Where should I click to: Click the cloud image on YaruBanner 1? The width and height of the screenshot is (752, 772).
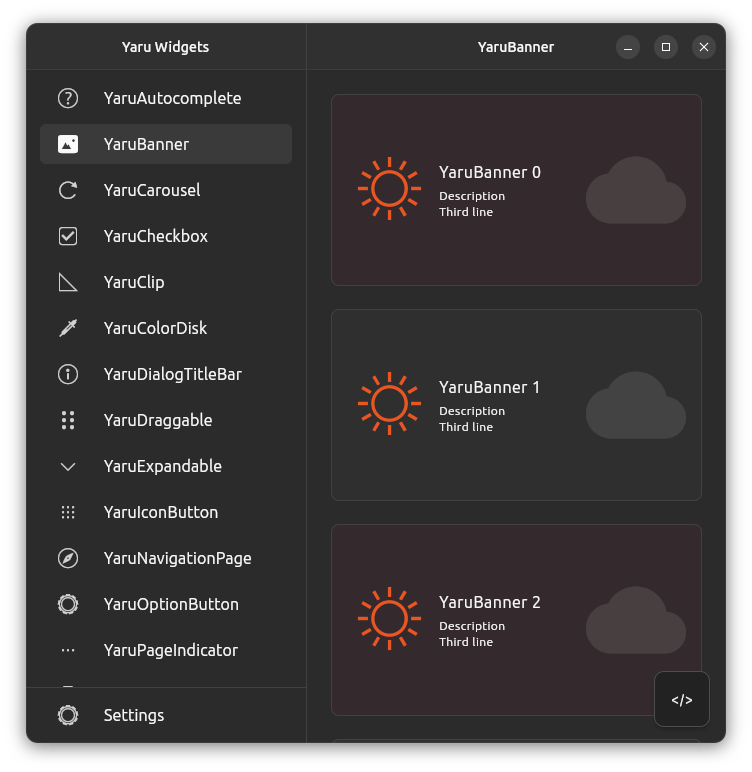click(636, 405)
